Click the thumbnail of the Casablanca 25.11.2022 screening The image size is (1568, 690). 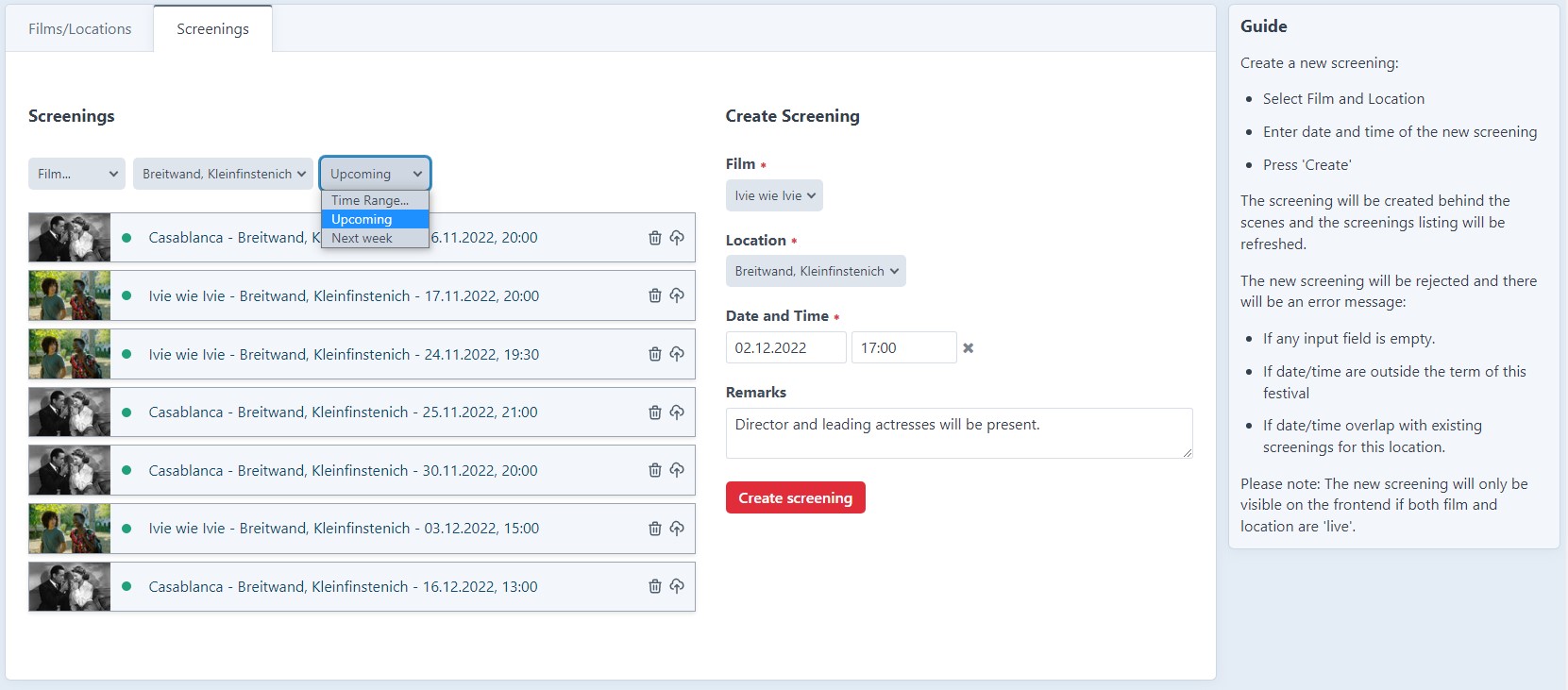click(x=70, y=412)
